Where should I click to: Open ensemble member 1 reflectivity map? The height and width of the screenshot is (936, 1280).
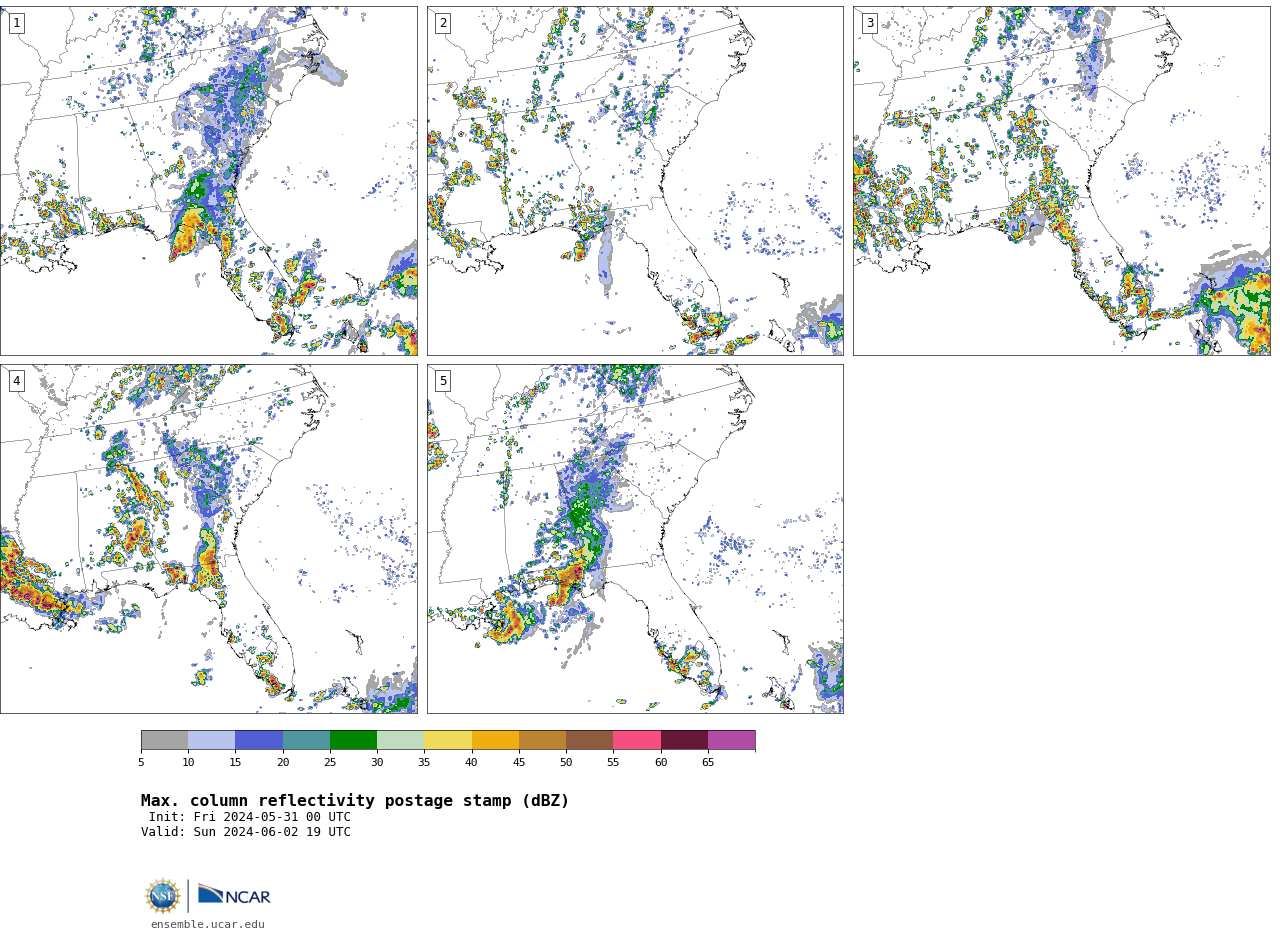click(208, 181)
